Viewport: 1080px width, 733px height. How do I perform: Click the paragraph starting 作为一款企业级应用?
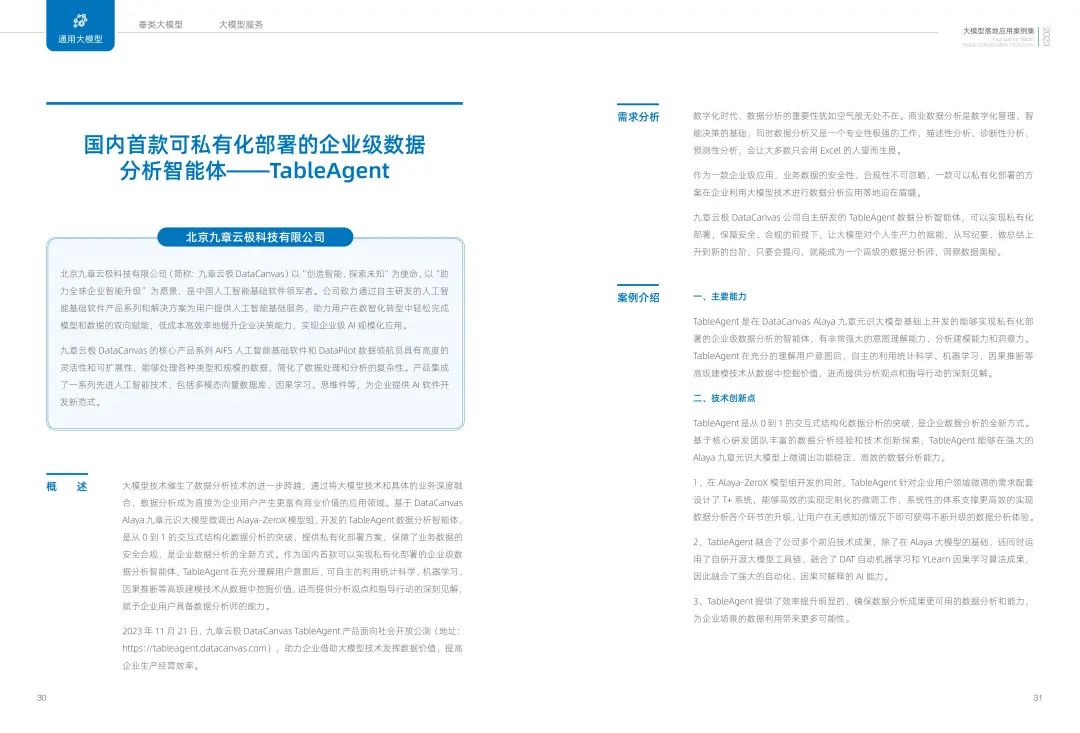[x=863, y=184]
